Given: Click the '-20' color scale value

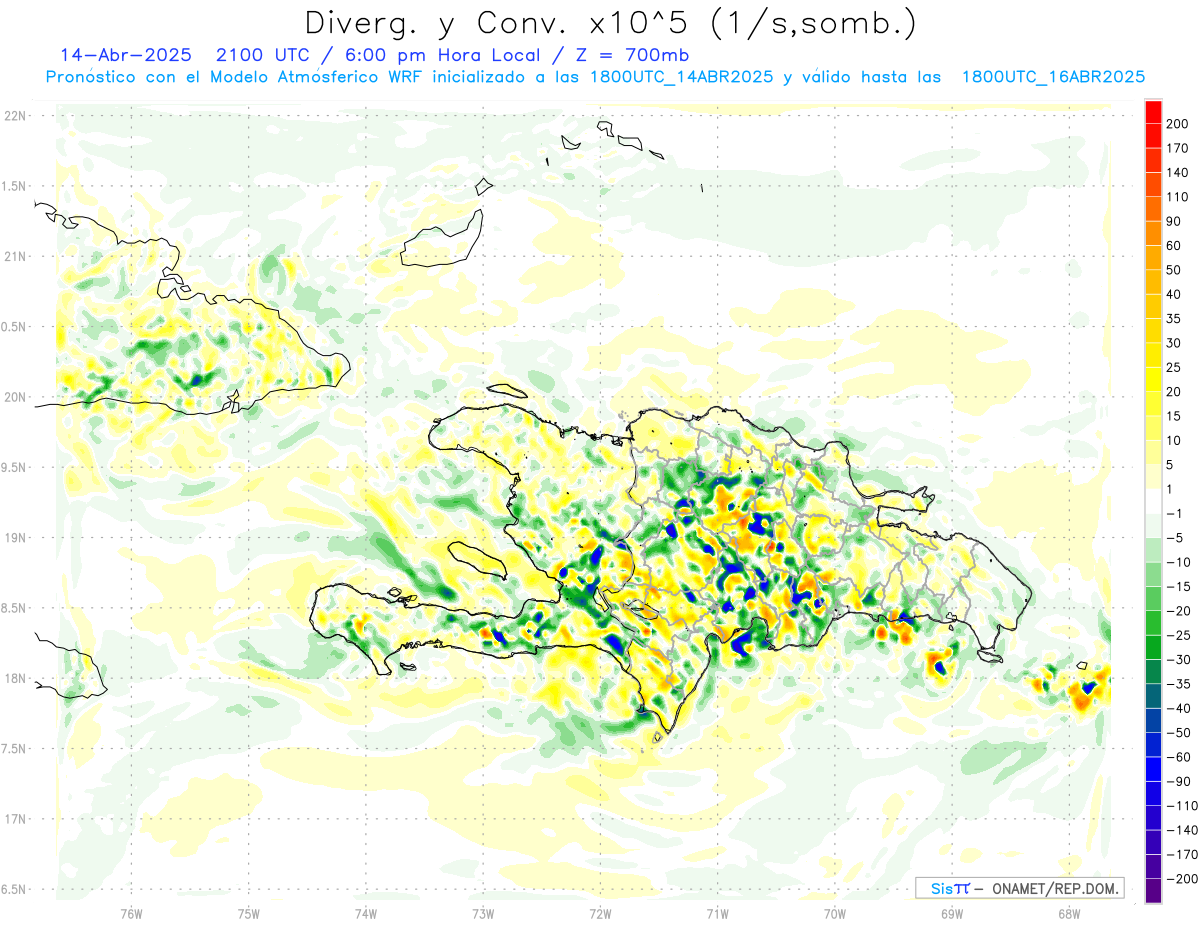Looking at the screenshot, I should click(1178, 611).
